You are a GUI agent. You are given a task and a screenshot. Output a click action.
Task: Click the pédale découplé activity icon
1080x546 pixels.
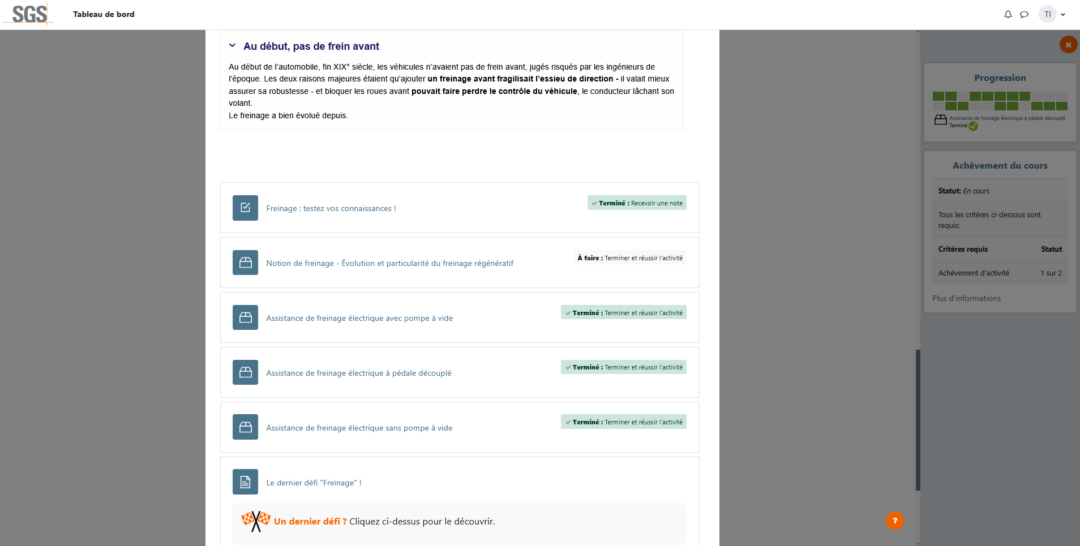tap(245, 373)
